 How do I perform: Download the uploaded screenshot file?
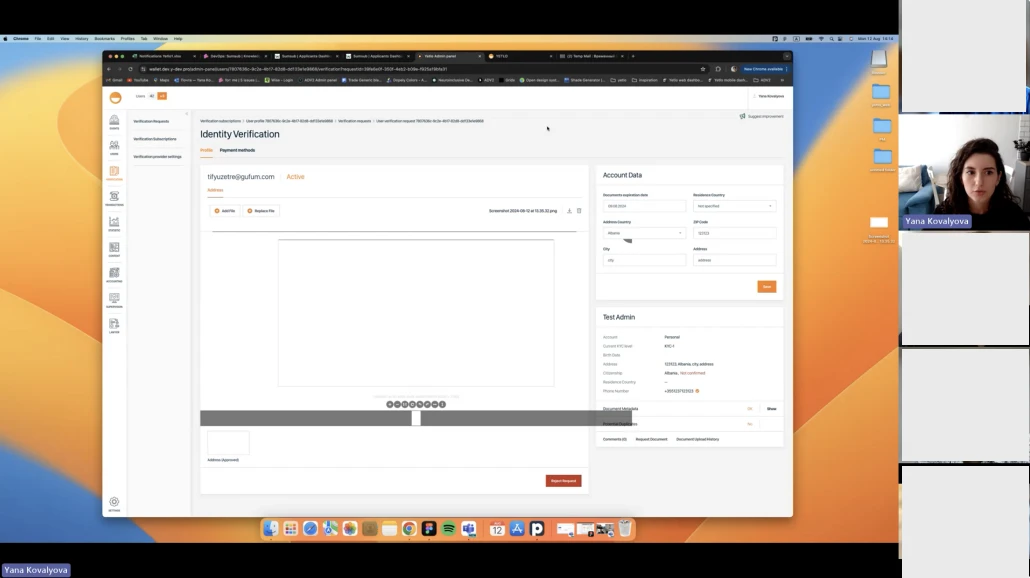coord(570,211)
